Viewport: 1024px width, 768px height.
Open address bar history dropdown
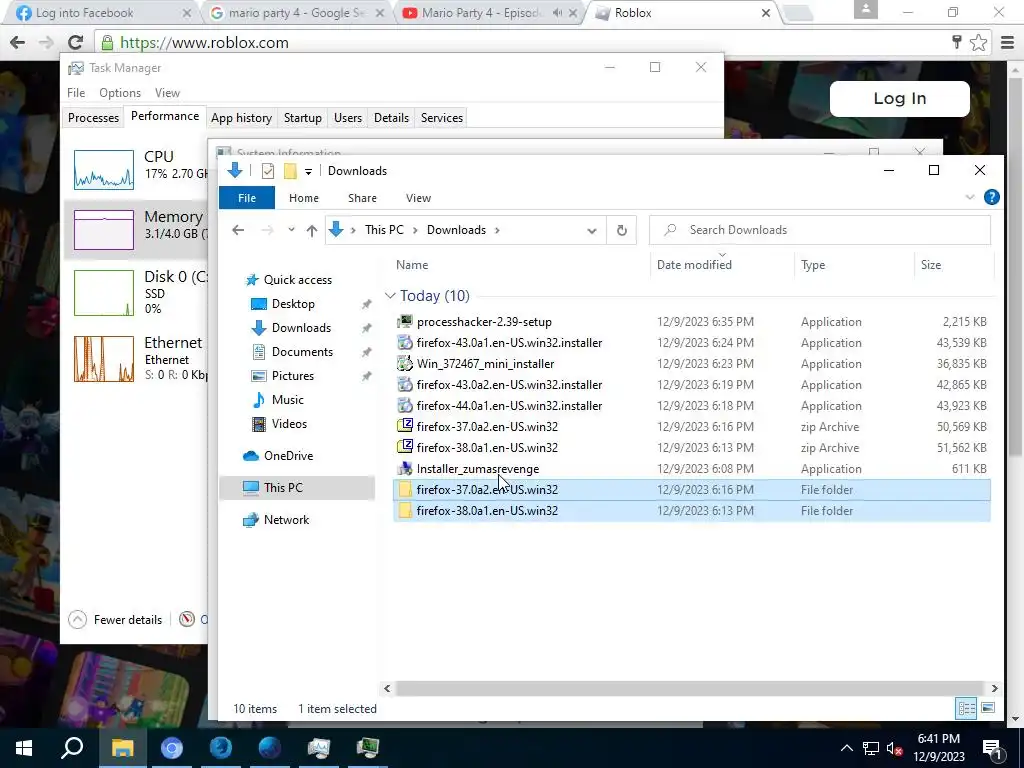click(x=592, y=230)
